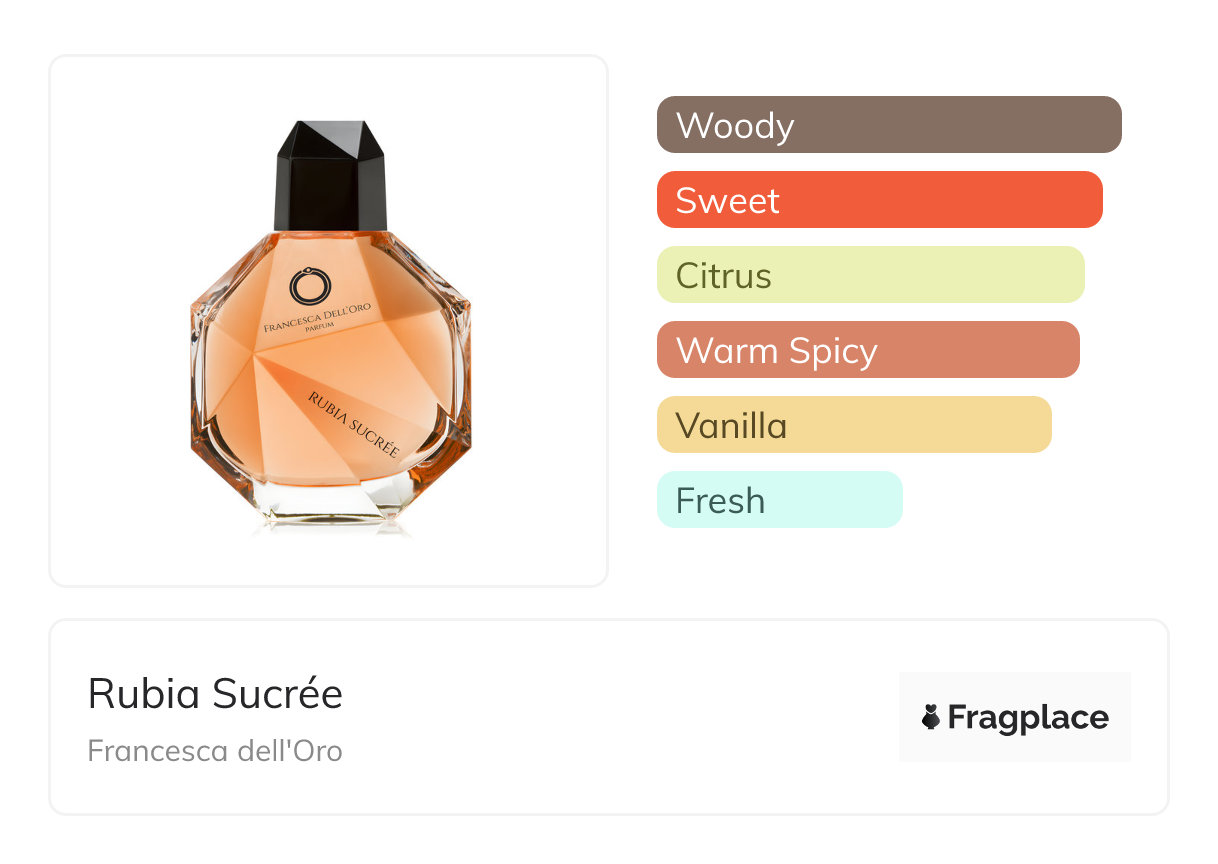Choose the Warm Spicy accord bar
Viewport: 1218px width, 864px height.
click(x=867, y=350)
